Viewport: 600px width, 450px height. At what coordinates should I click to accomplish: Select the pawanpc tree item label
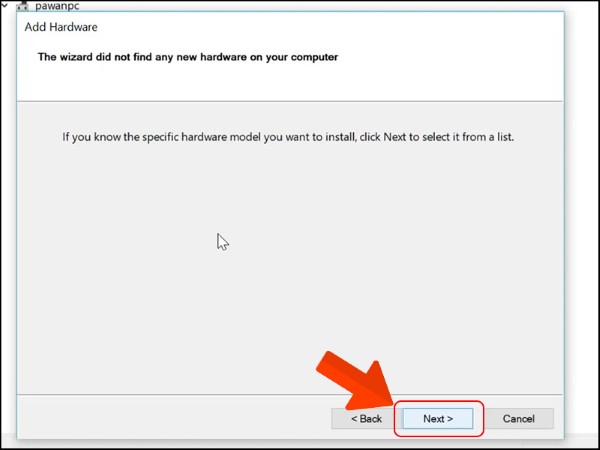pyautogui.click(x=56, y=5)
